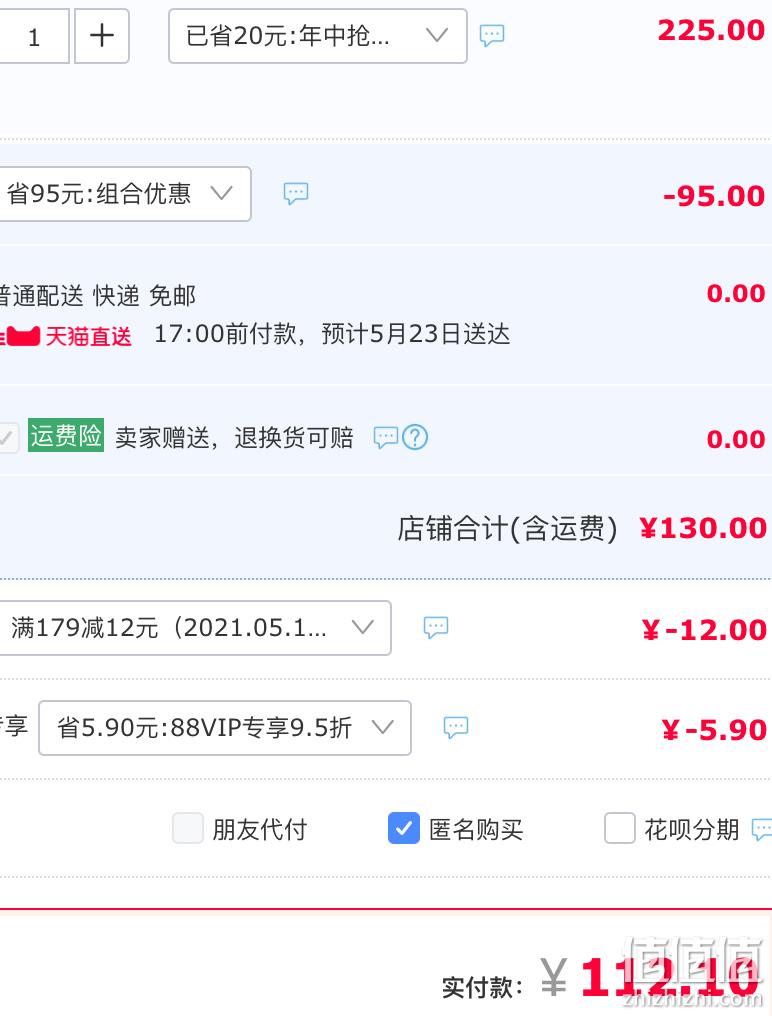
Task: Click the 天猫直送 cat logo icon
Action: point(21,336)
